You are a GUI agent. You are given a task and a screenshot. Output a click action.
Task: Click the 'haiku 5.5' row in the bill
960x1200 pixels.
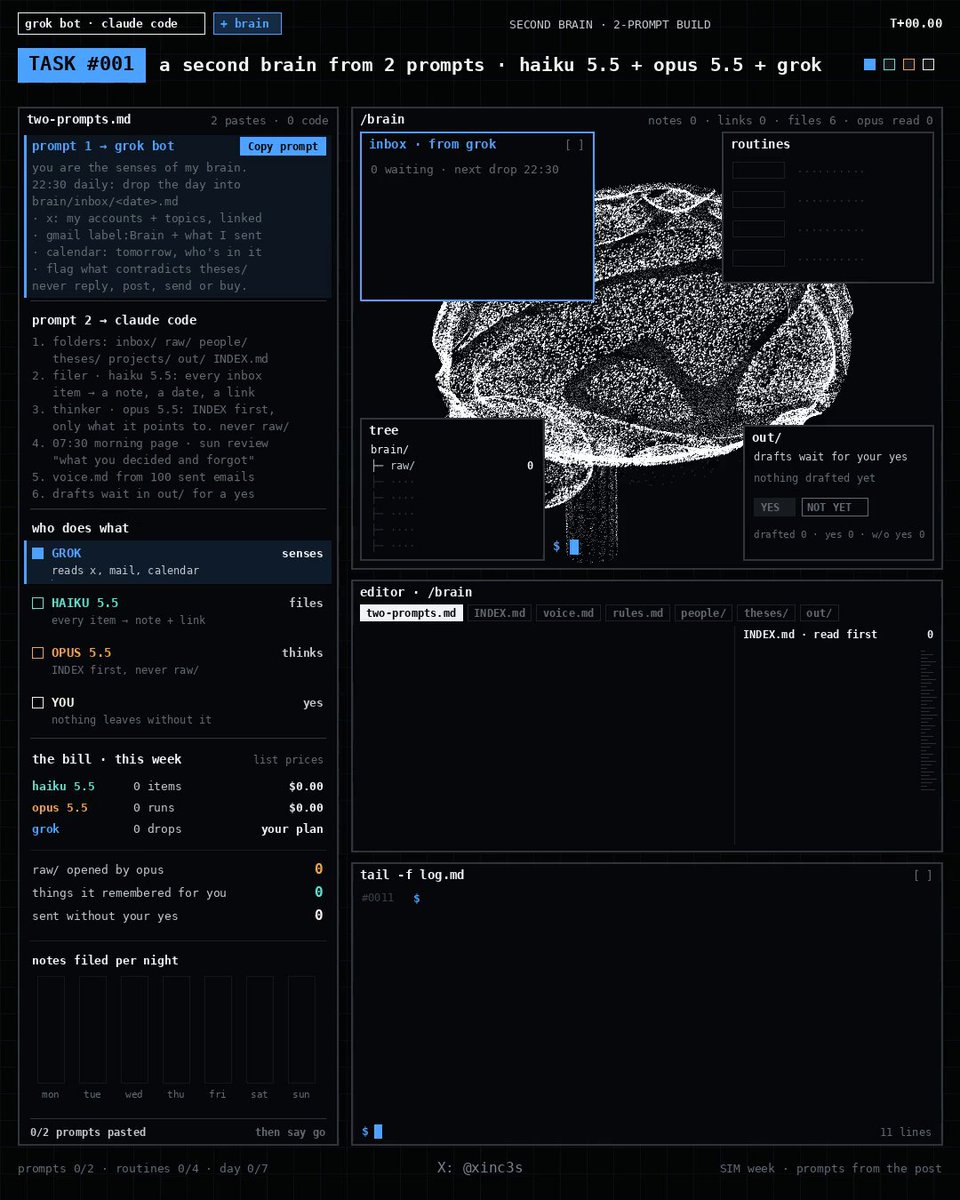point(178,787)
